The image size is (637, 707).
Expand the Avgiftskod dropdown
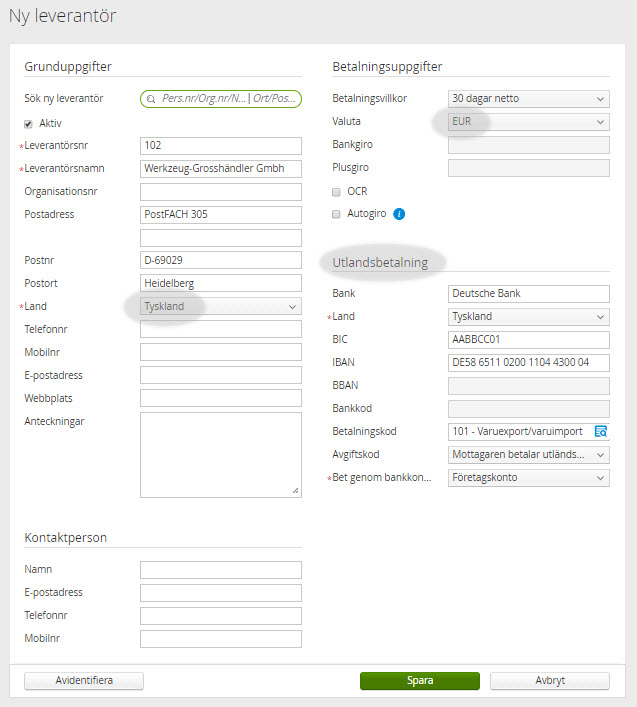coord(528,455)
